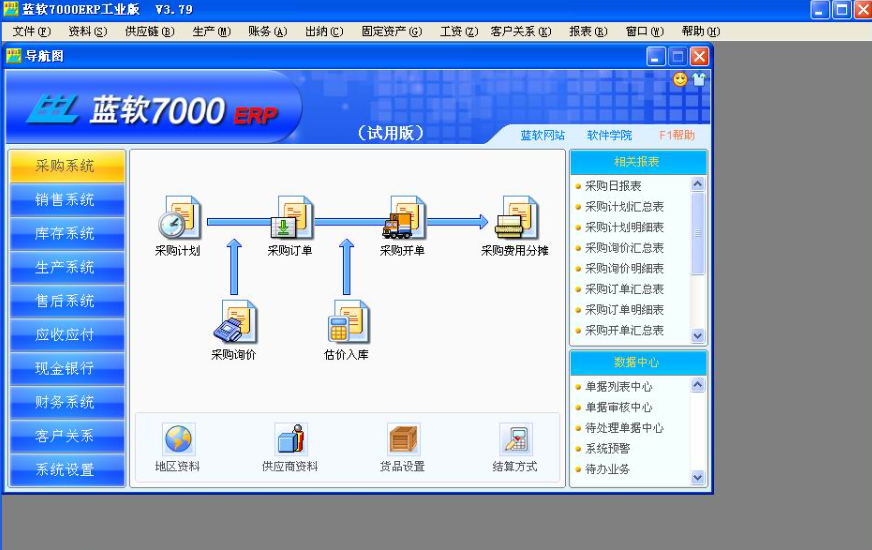Click down arrow of 数据中心 scrollbar

[698, 477]
